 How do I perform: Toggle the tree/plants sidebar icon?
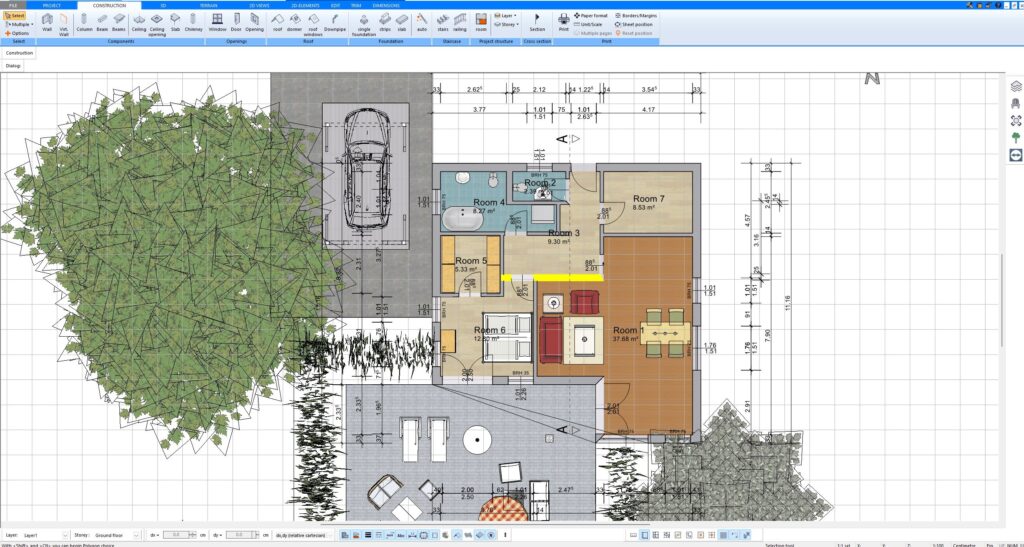[x=1016, y=138]
